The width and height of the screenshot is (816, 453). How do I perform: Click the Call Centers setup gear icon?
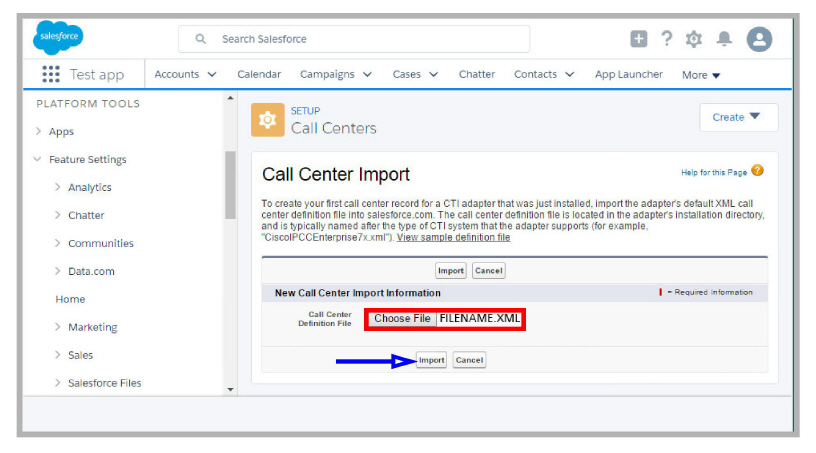point(267,120)
